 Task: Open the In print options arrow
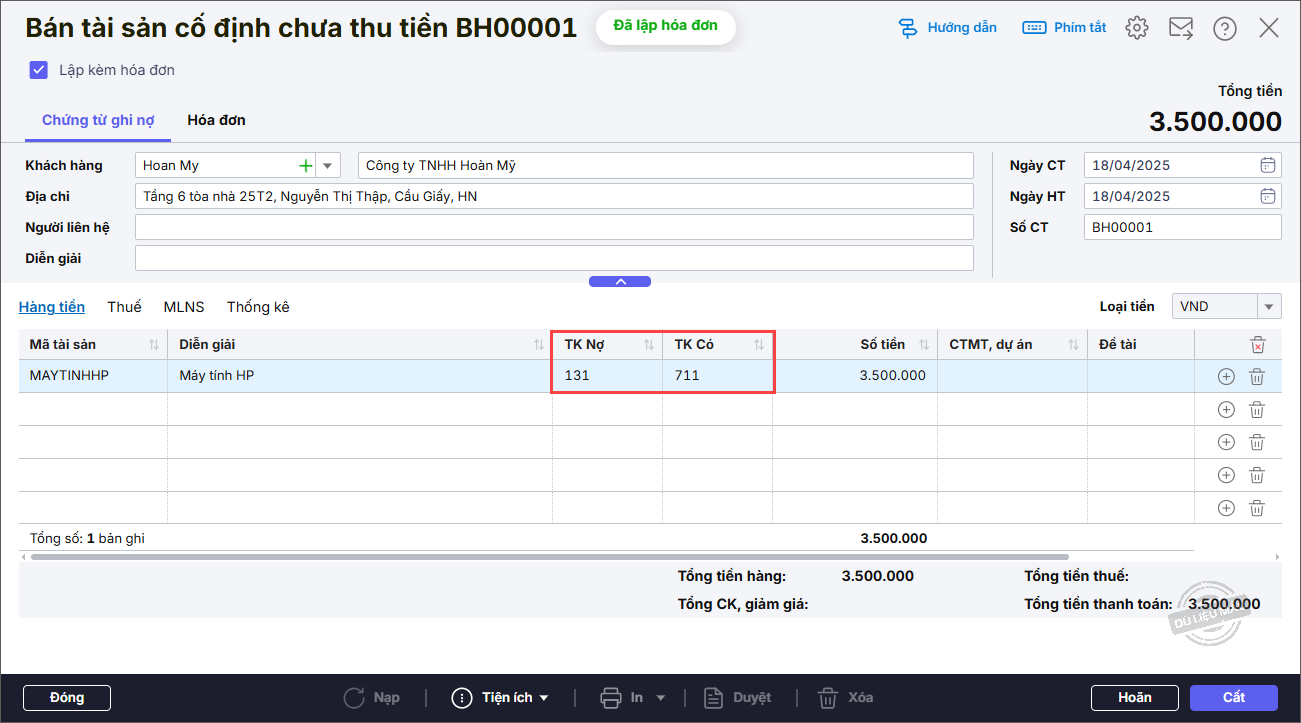click(x=660, y=698)
